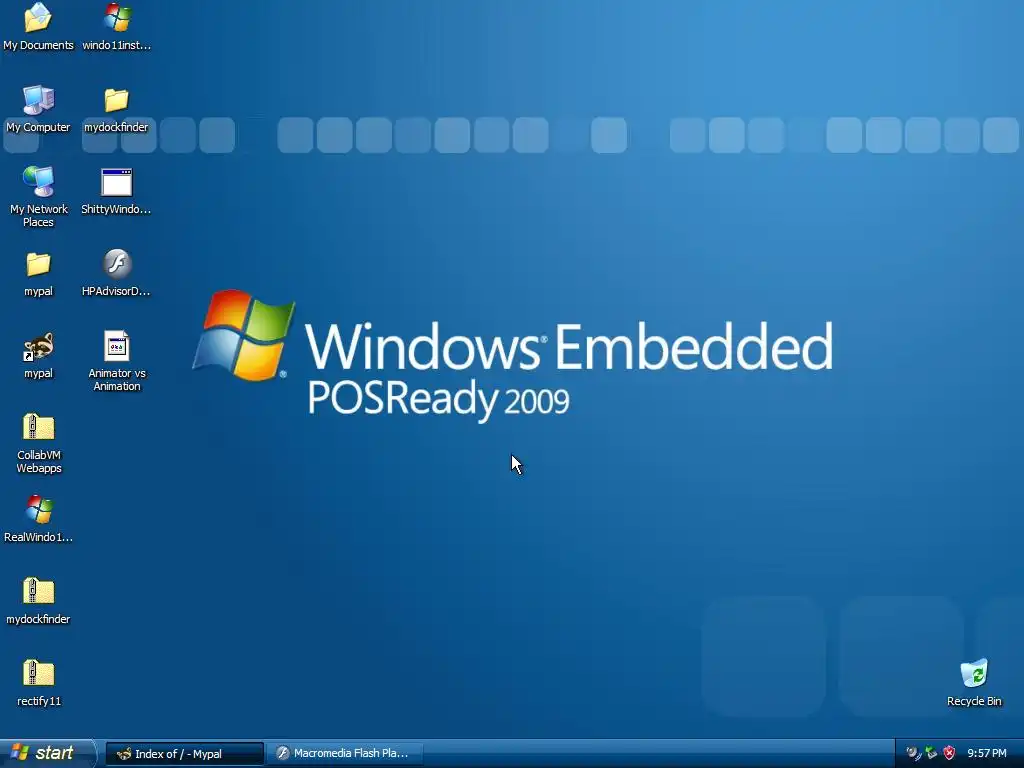Switch to Index of / - Mypal taskbar button
Image resolution: width=1024 pixels, height=768 pixels.
coord(185,754)
